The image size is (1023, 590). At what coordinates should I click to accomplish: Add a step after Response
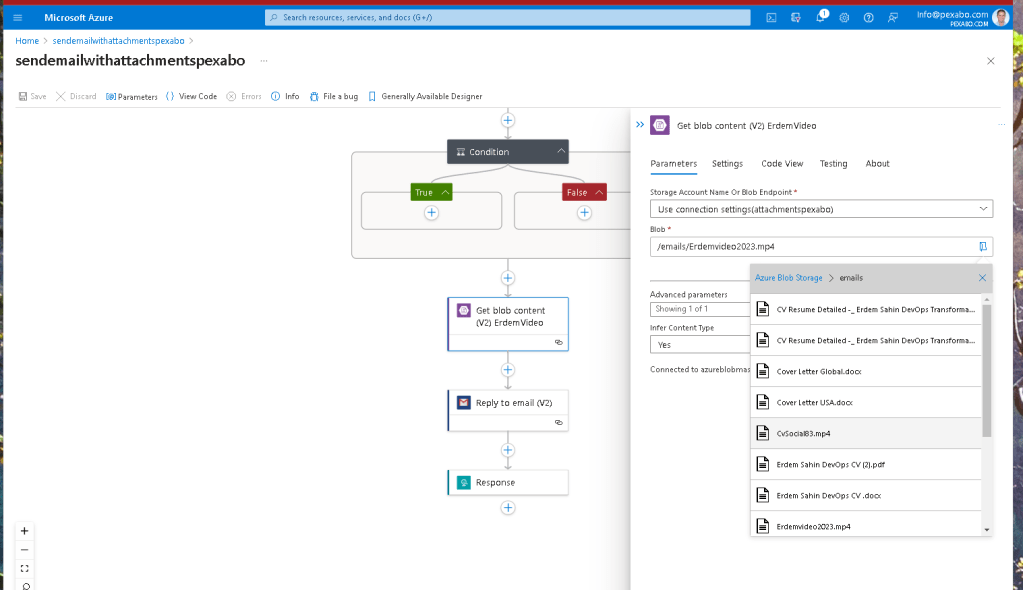click(508, 508)
